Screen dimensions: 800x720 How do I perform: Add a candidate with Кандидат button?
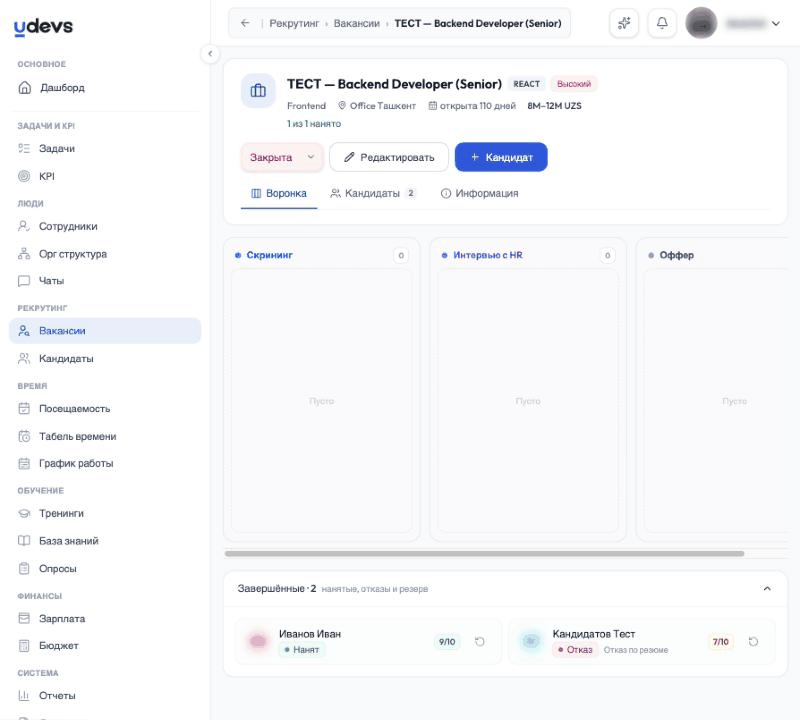coord(501,157)
